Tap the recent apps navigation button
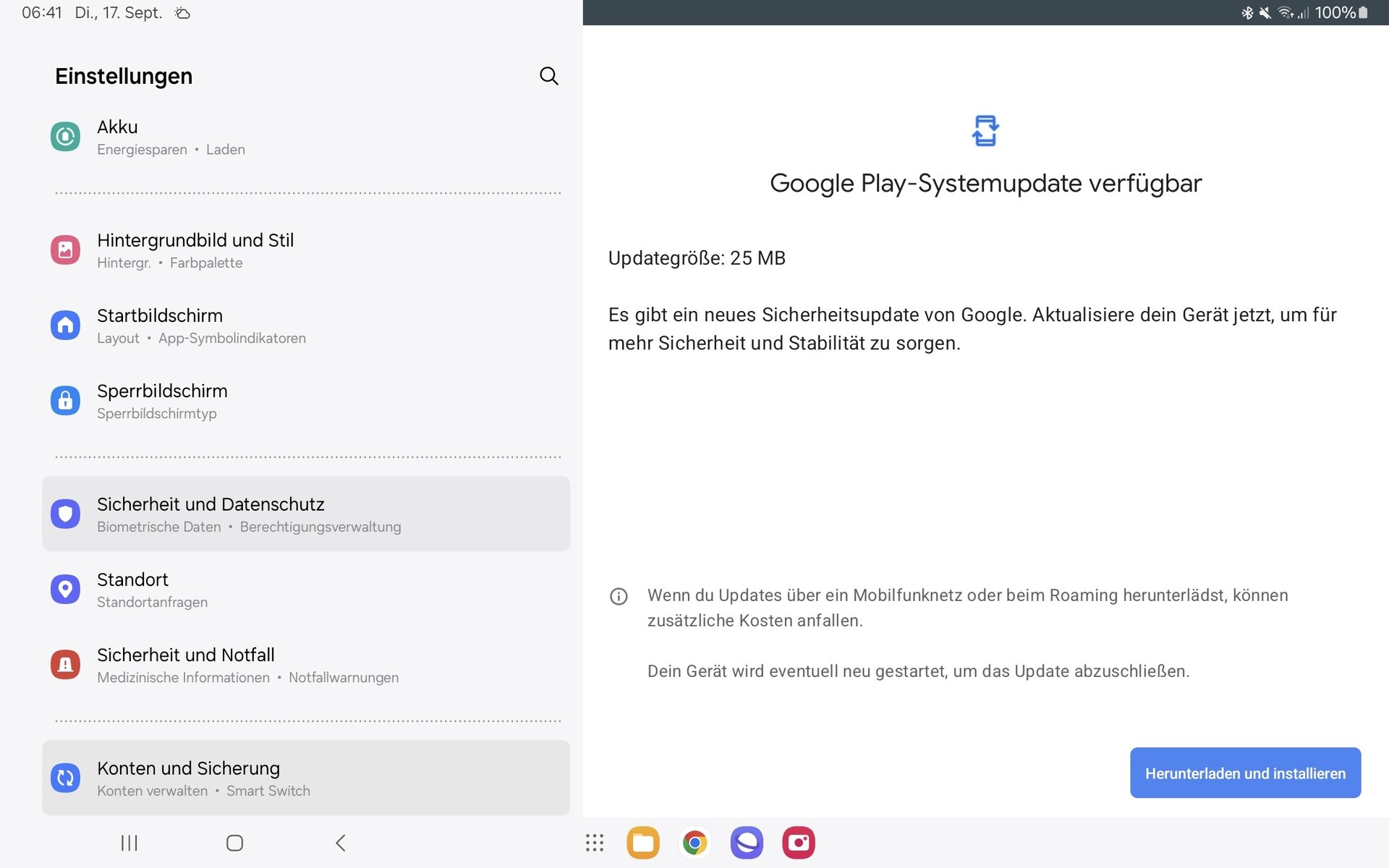Viewport: 1389px width, 868px height. point(129,843)
